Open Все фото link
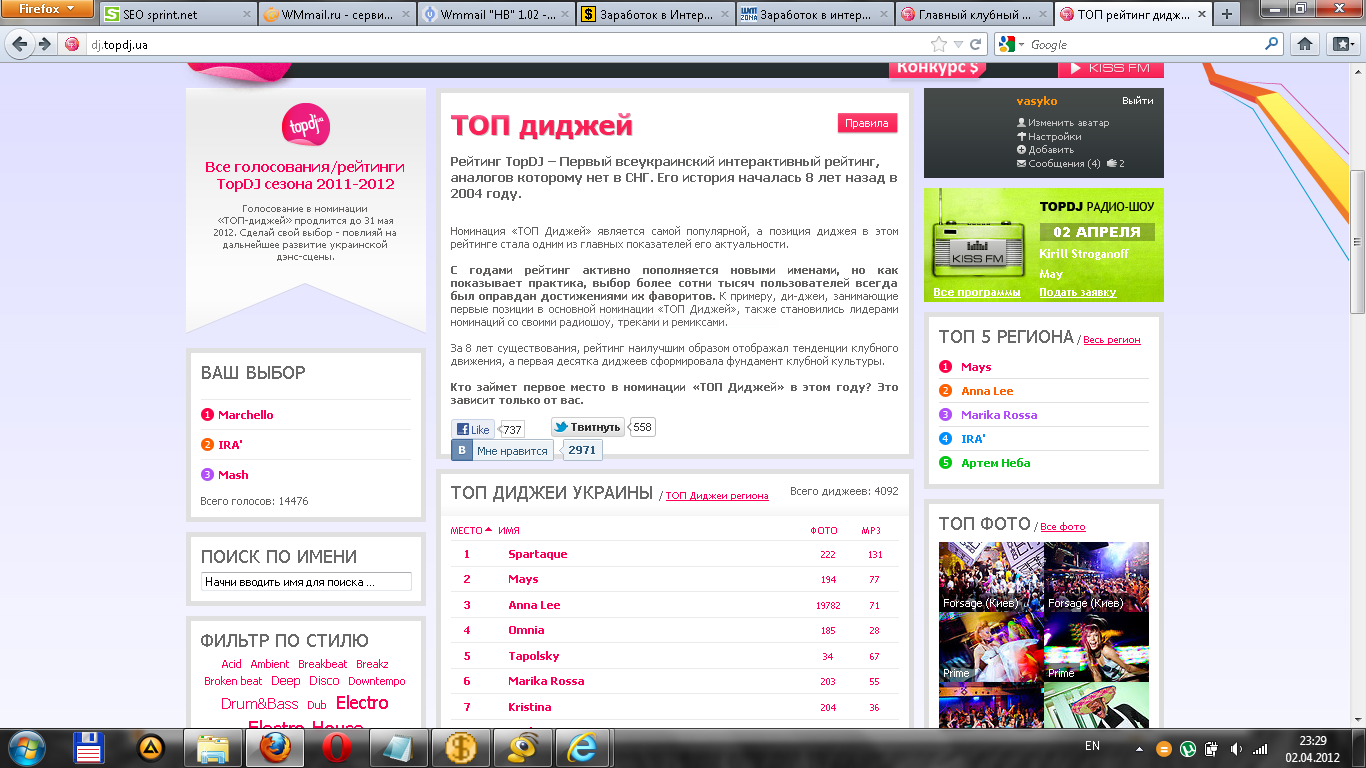 (1063, 527)
